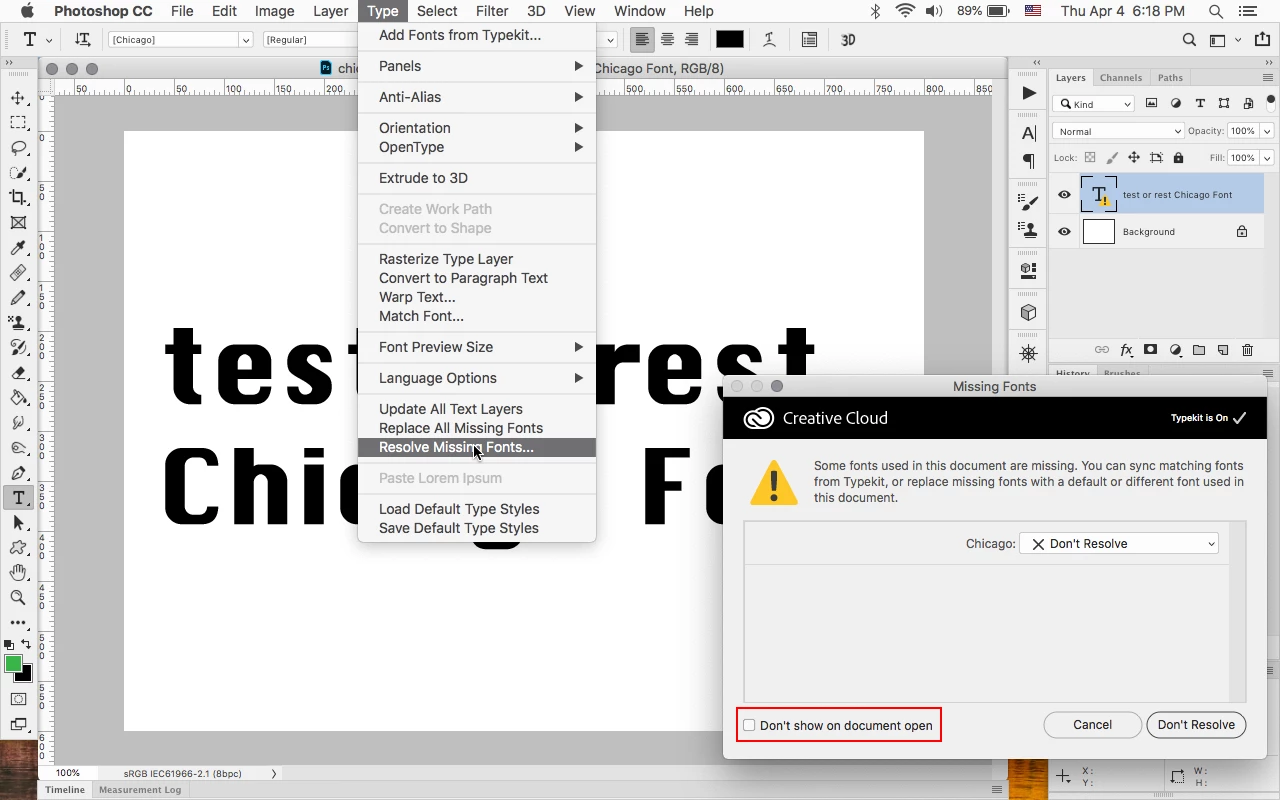Viewport: 1280px width, 800px height.
Task: Select the Brush tool
Action: click(x=18, y=298)
